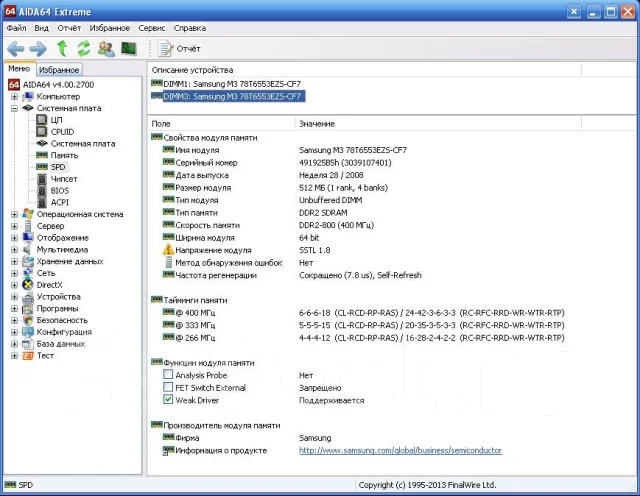This screenshot has height=496, width=640.
Task: Expand the Операционная система node
Action: (x=14, y=214)
